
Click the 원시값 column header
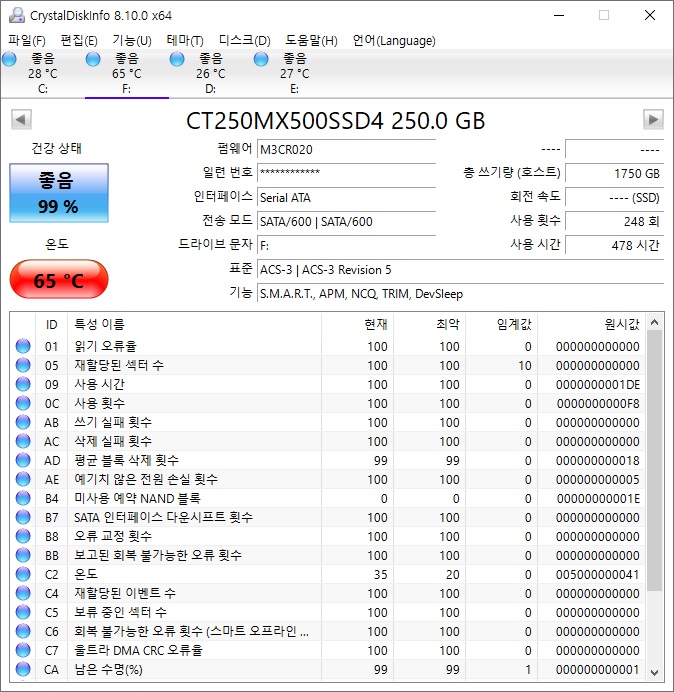[x=591, y=325]
